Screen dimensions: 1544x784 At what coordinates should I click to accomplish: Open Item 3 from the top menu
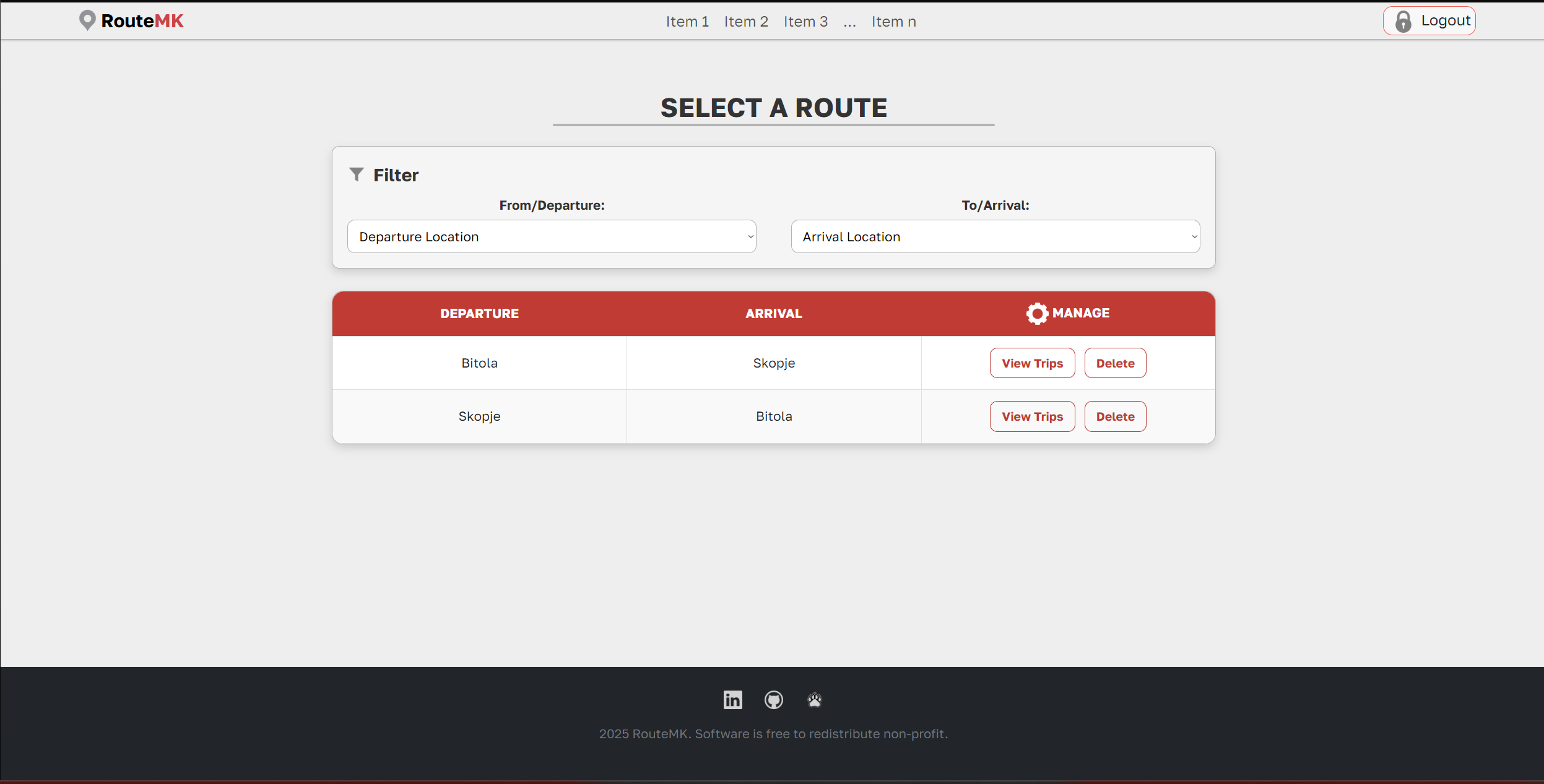[805, 22]
